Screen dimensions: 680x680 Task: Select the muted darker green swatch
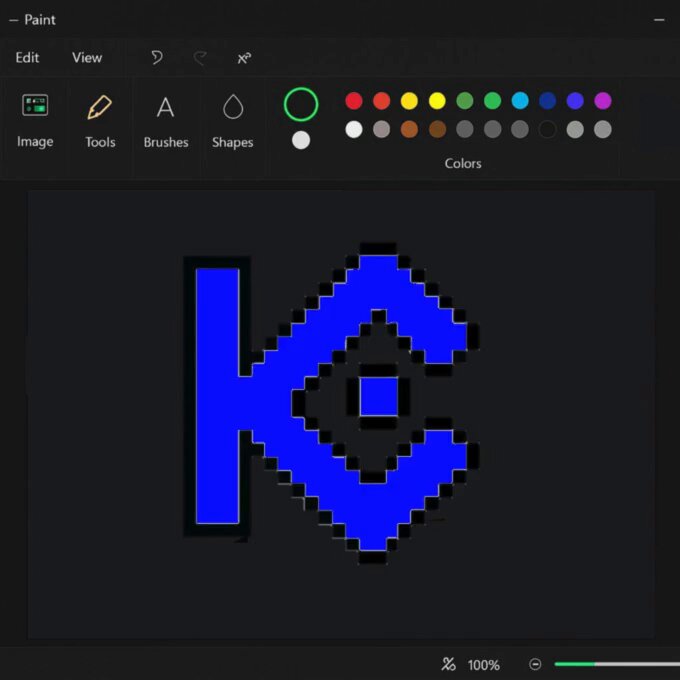pos(465,101)
